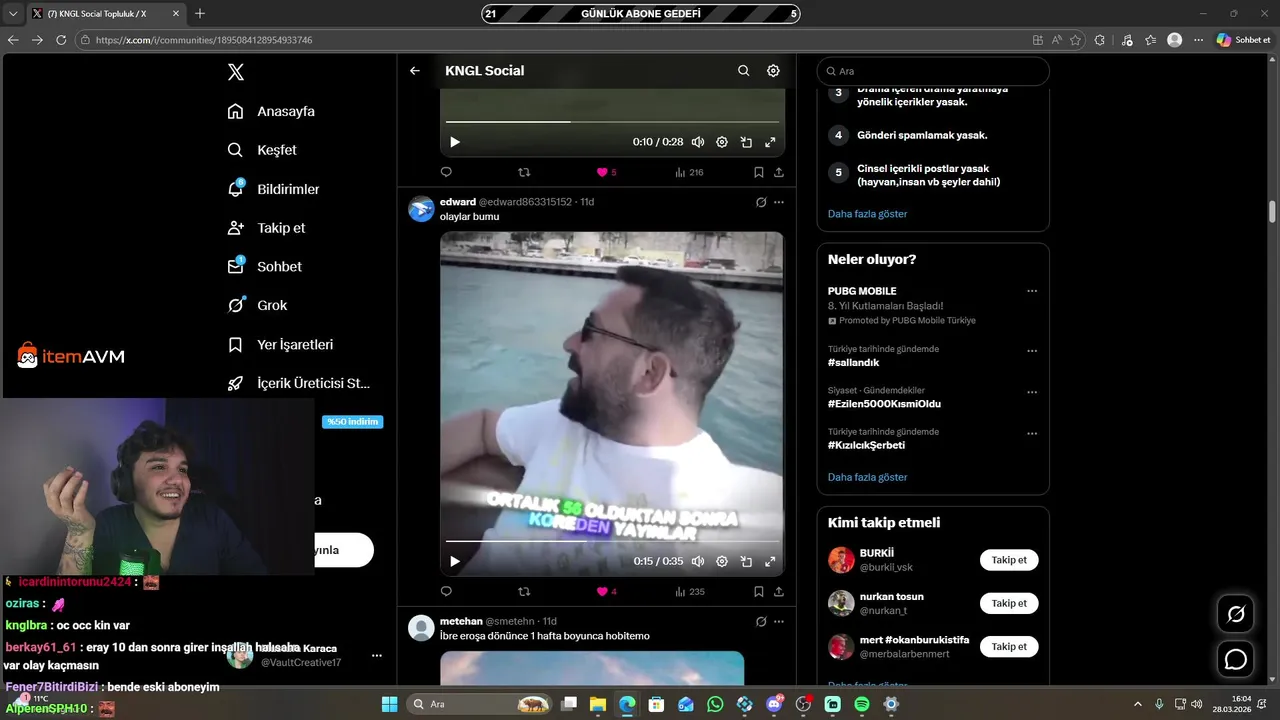Seek edward's video progress bar
The width and height of the screenshot is (1280, 720).
pyautogui.click(x=612, y=542)
